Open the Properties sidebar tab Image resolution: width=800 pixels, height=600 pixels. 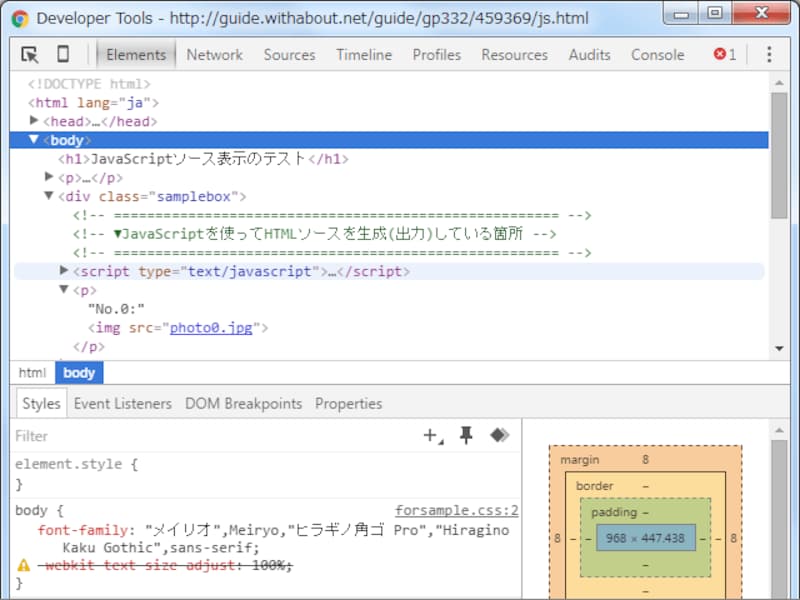click(x=348, y=404)
